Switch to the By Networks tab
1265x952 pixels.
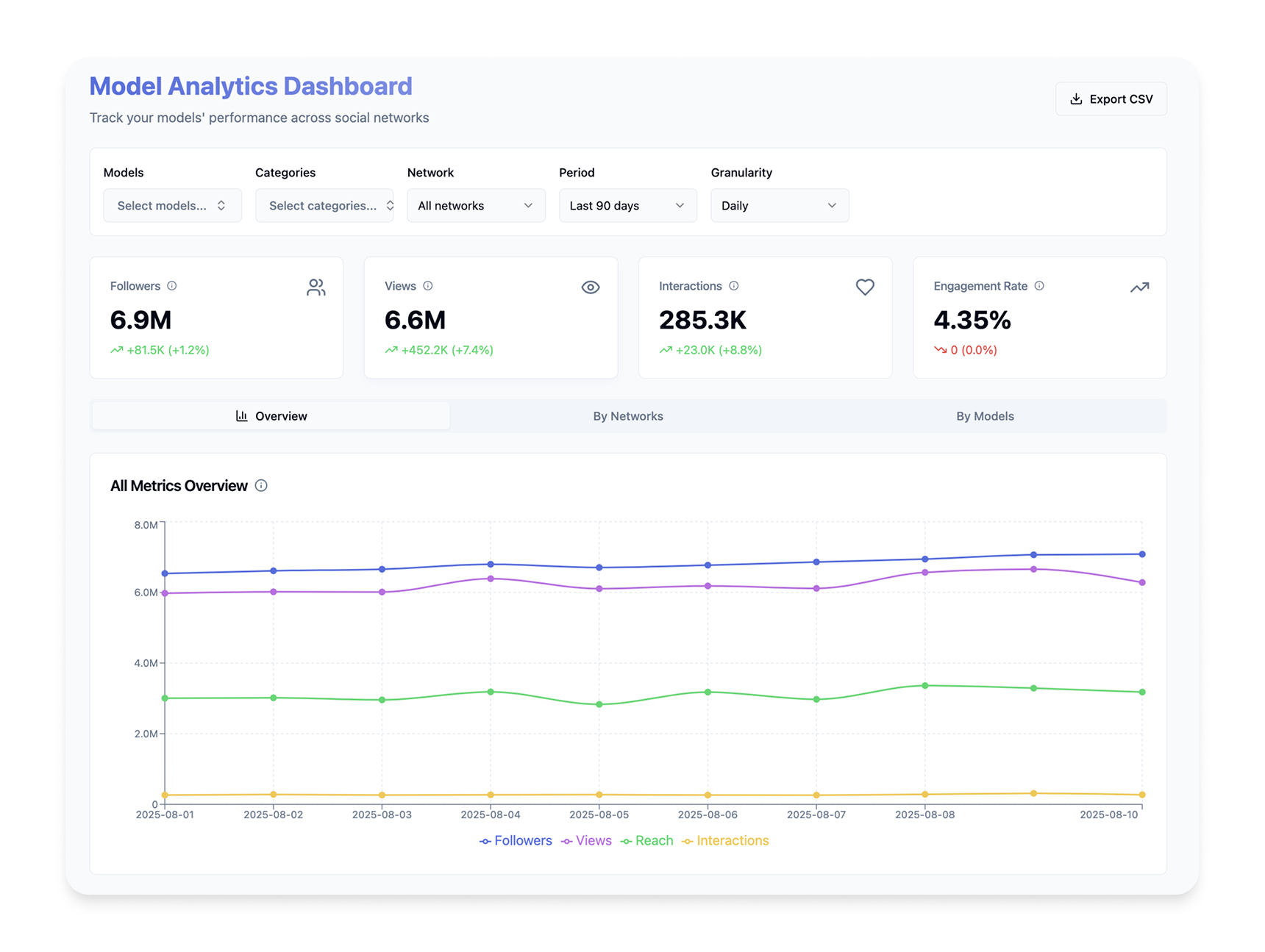(x=628, y=416)
